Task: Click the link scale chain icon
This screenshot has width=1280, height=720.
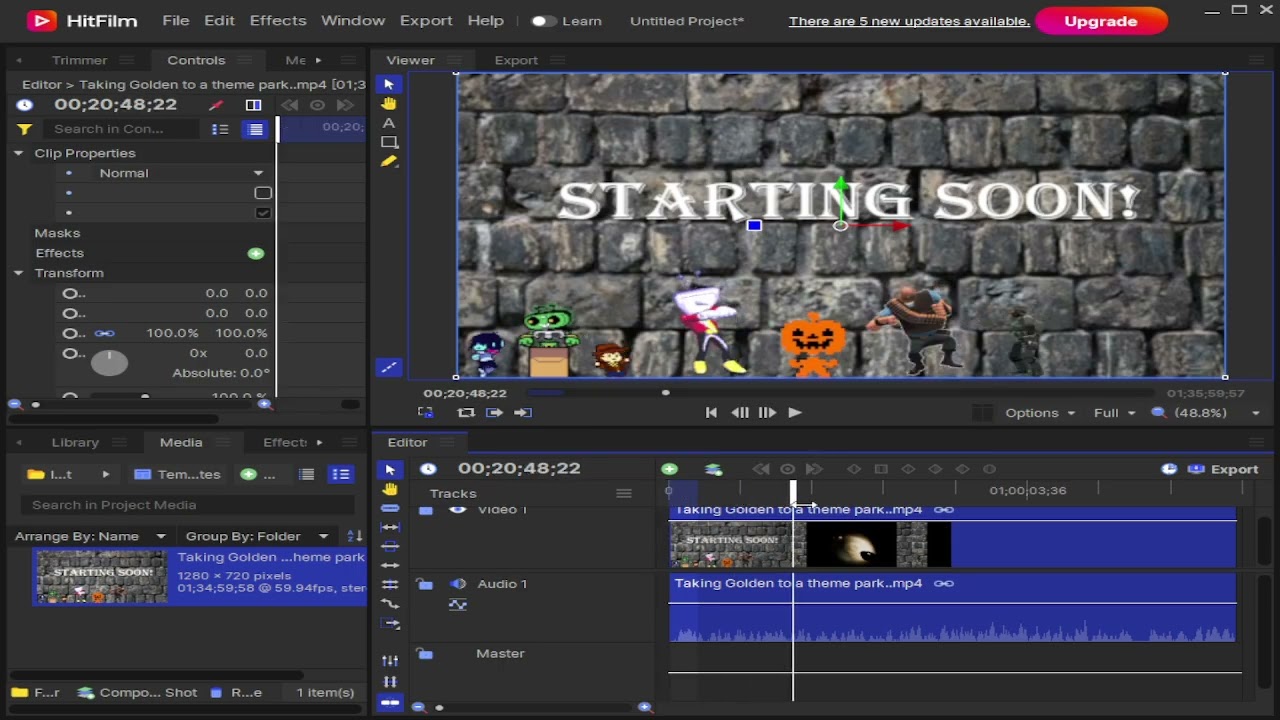Action: click(105, 333)
